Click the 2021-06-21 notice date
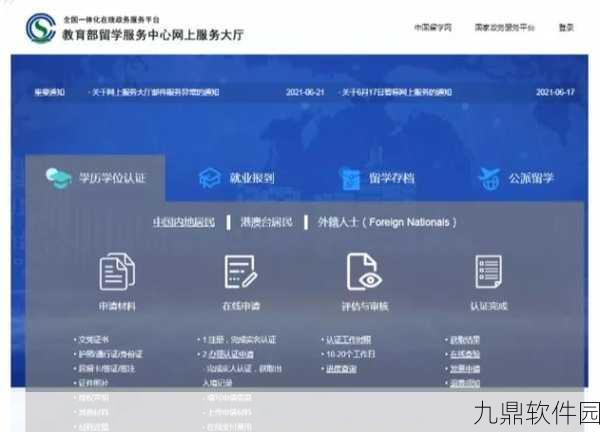Screen dimensions: 600x432 [305, 92]
